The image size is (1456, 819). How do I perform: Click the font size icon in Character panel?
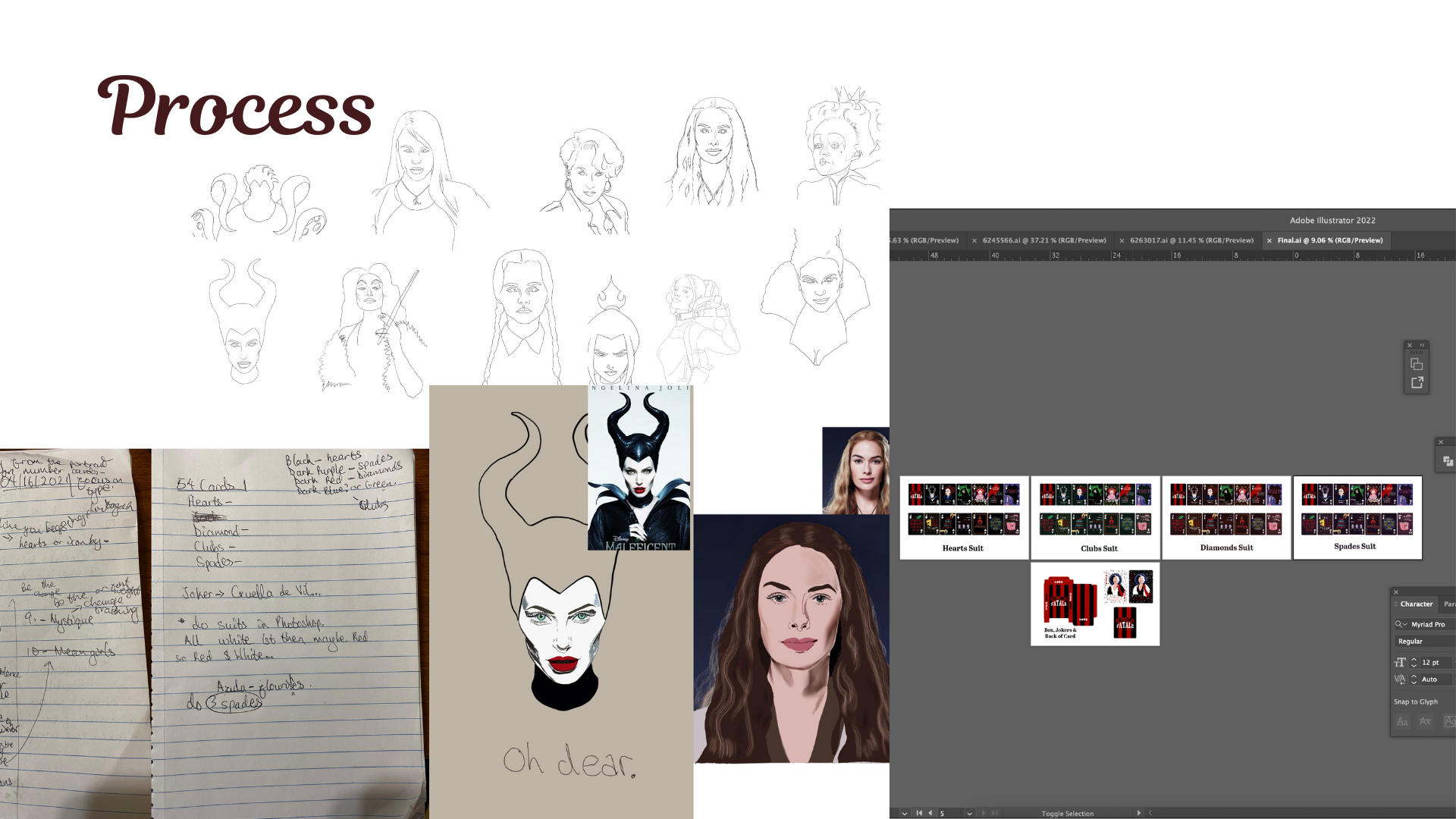(1400, 663)
